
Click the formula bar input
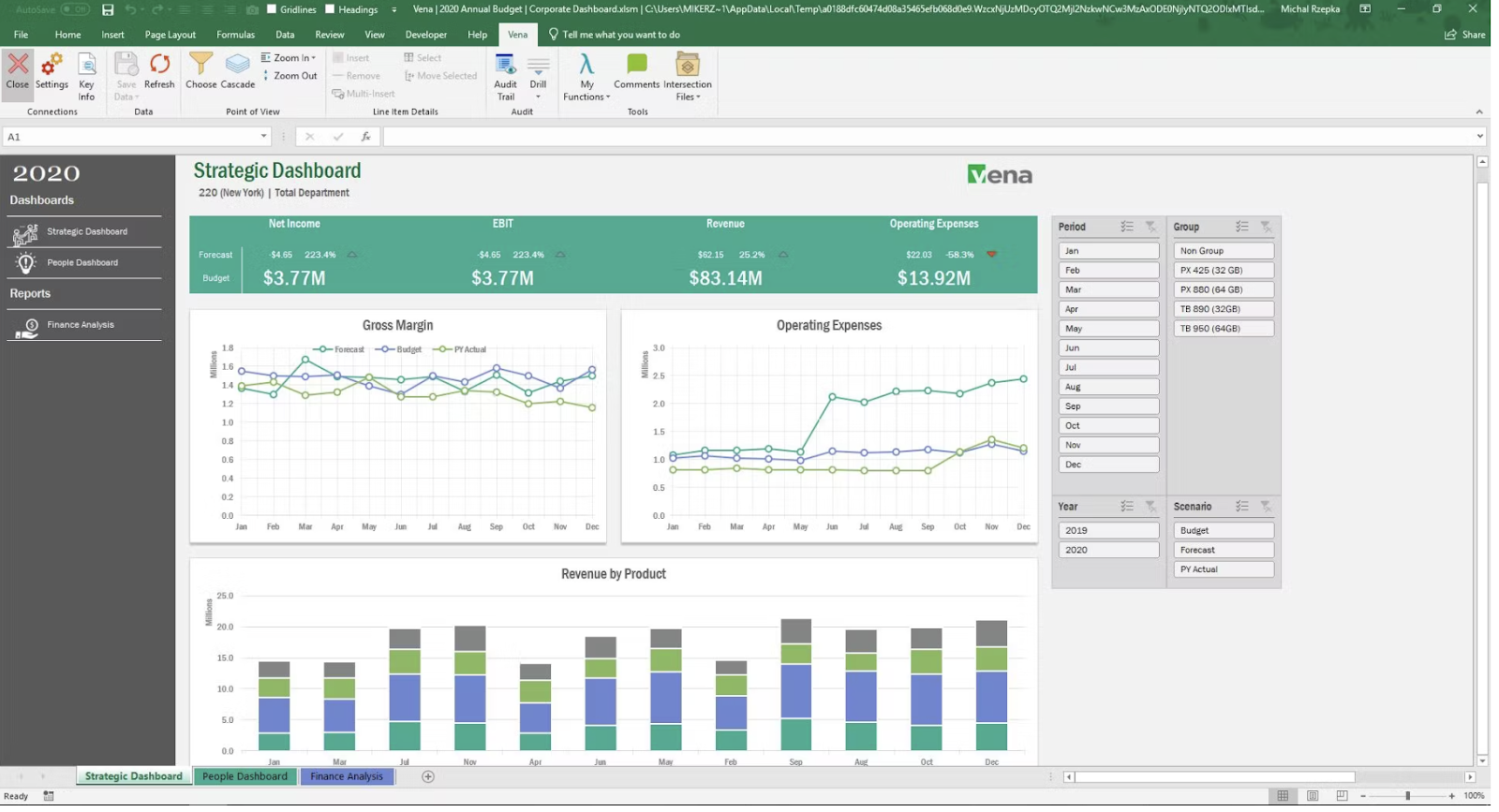click(x=928, y=137)
